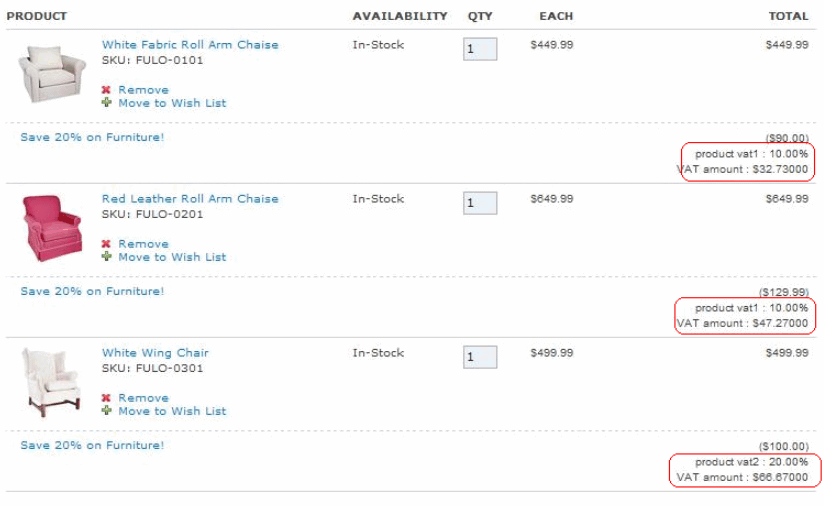Viewport: 824px width, 506px height.
Task: Click Remove link under SKU FULO-0101
Action: click(143, 90)
